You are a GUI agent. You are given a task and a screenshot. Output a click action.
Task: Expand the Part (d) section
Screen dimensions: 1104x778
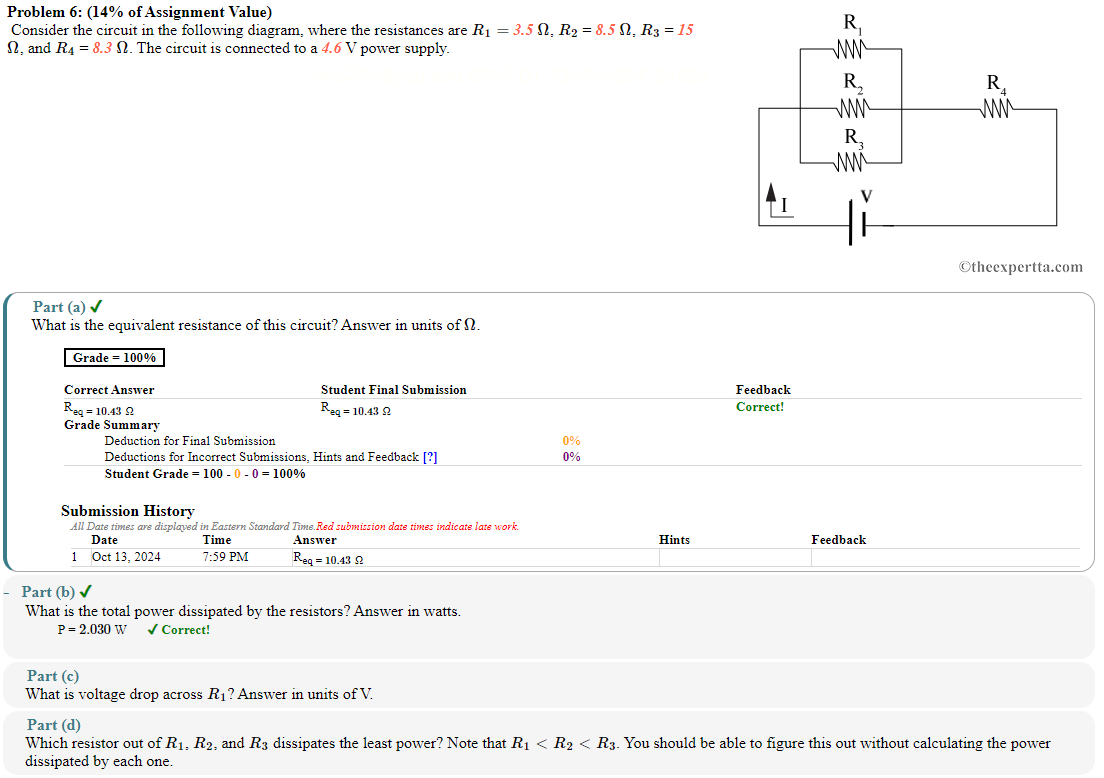click(x=52, y=724)
